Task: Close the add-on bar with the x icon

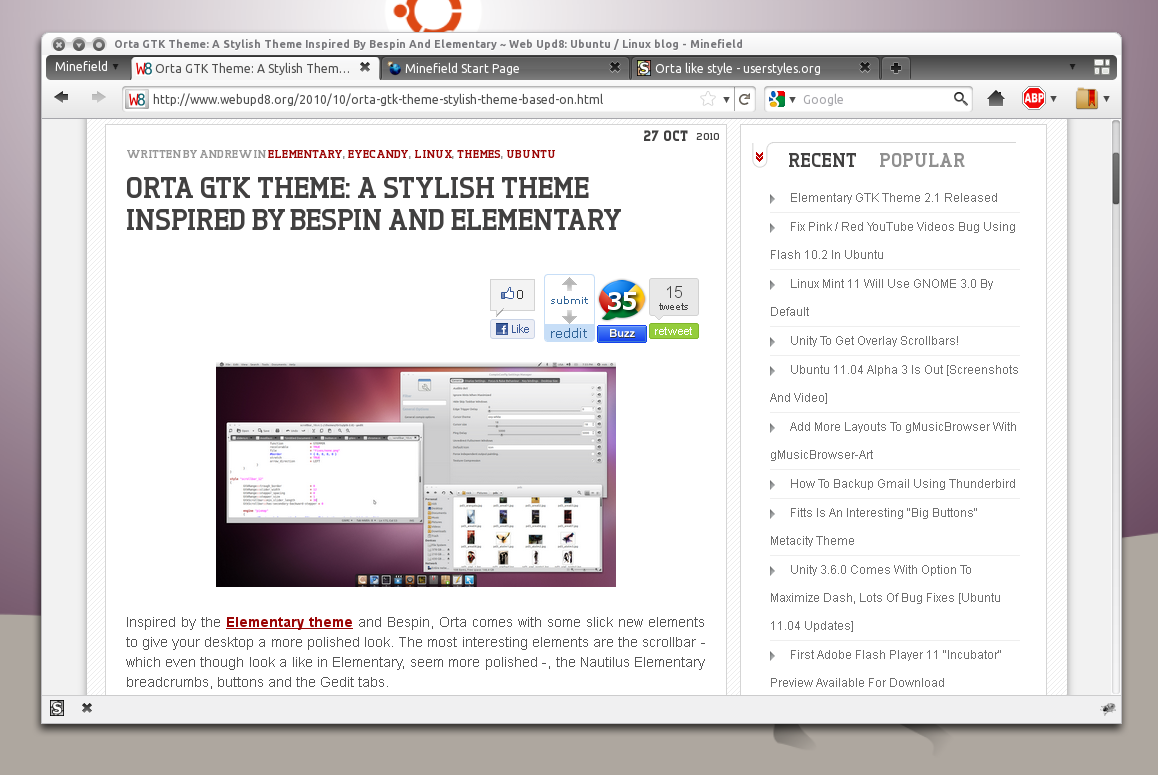Action: click(x=86, y=708)
